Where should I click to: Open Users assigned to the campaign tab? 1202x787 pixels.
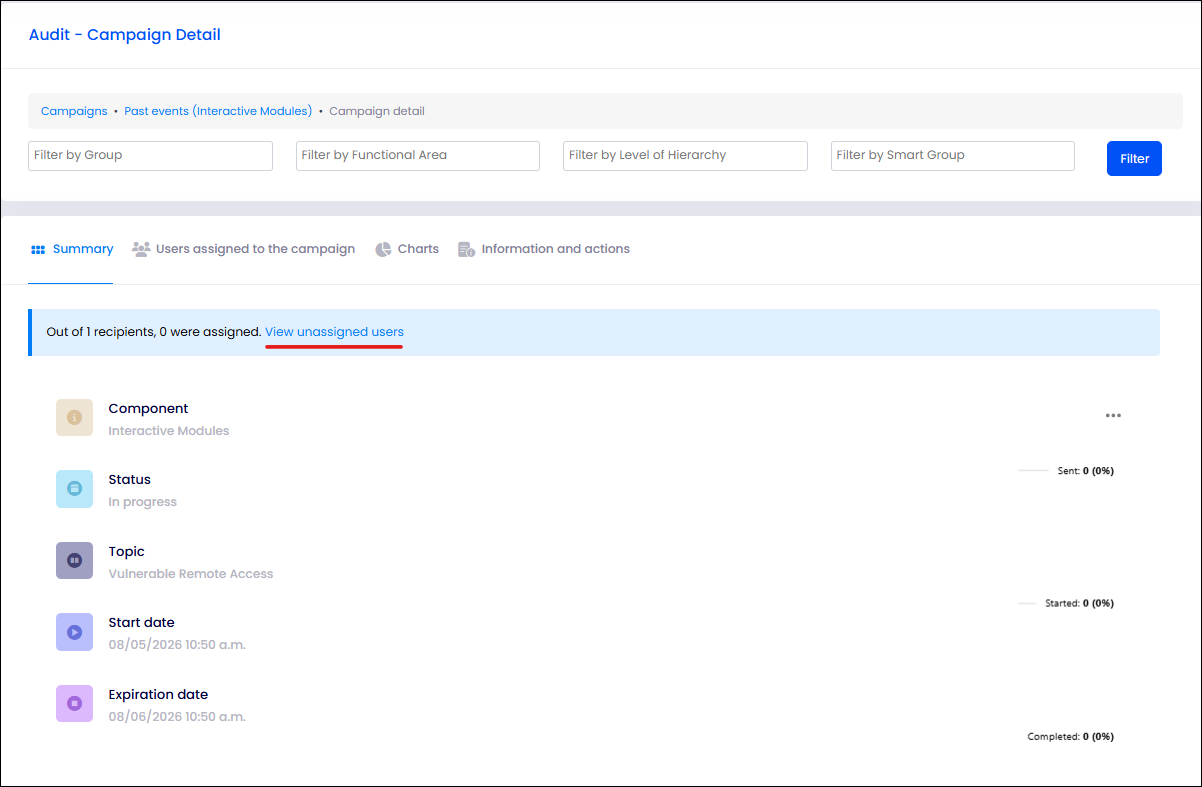(244, 249)
